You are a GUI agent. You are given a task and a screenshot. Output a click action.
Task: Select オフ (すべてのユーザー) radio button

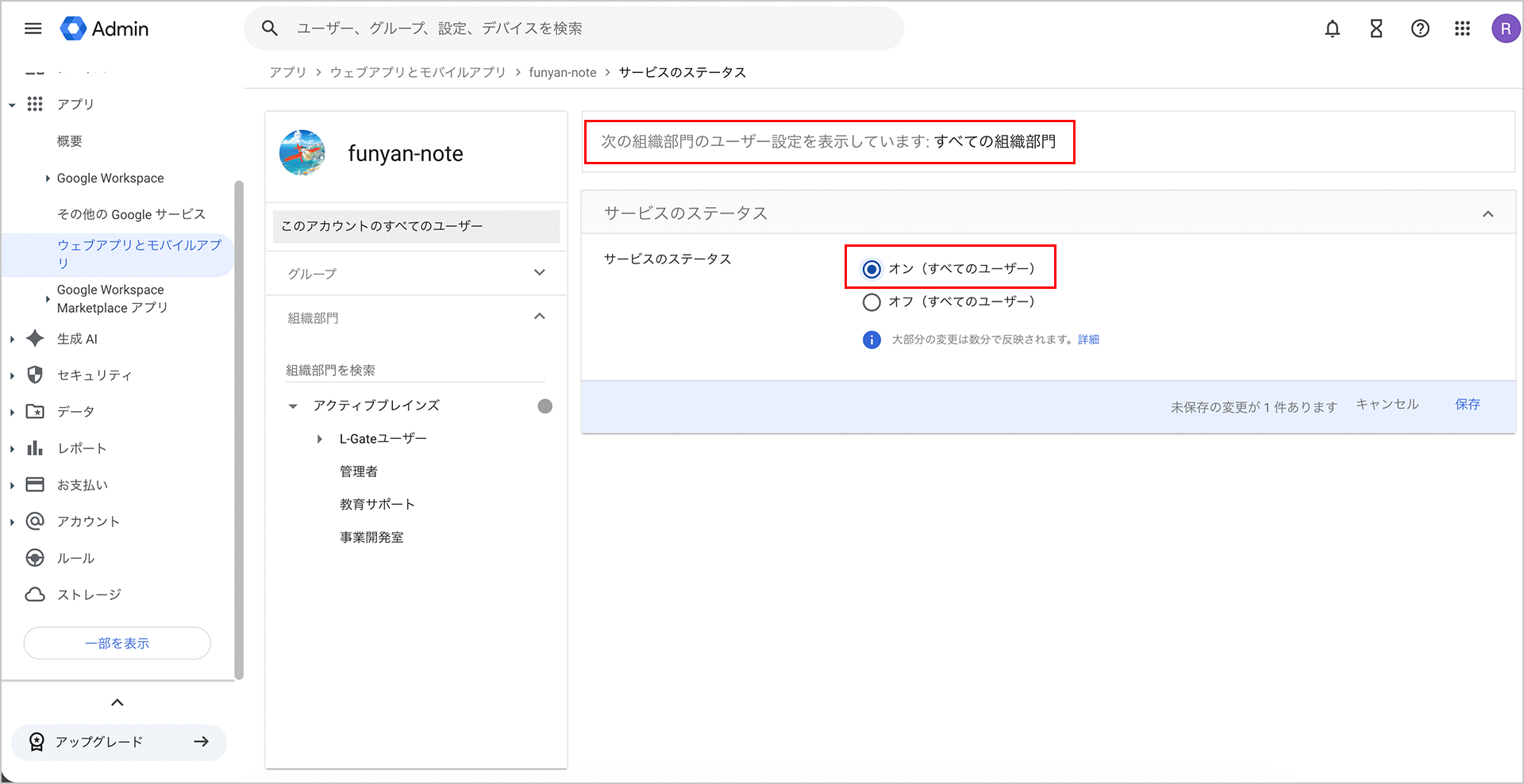click(872, 302)
